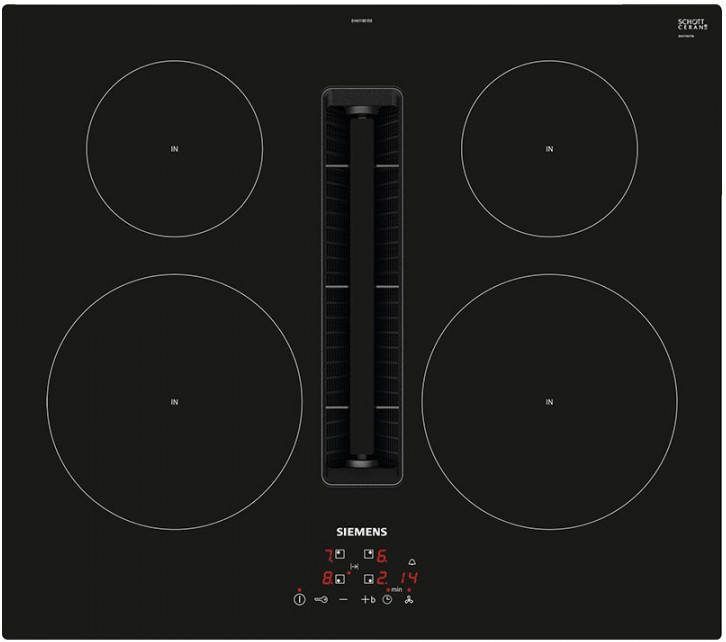This screenshot has width=726, height=642.
Task: Click the Schott Ceran logo in corner
Action: coord(693,24)
